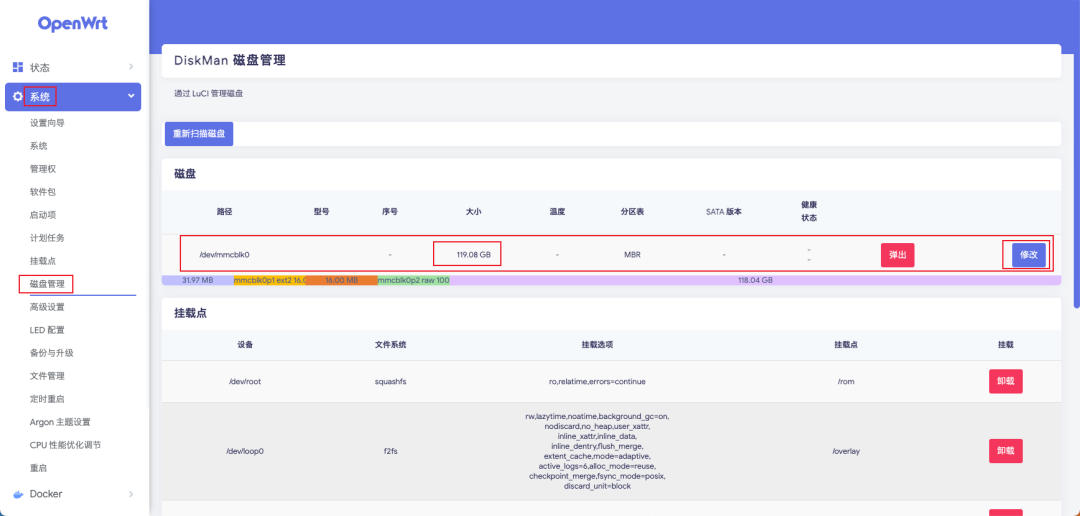Open the Docker menu
1080x516 pixels.
[x=73, y=493]
